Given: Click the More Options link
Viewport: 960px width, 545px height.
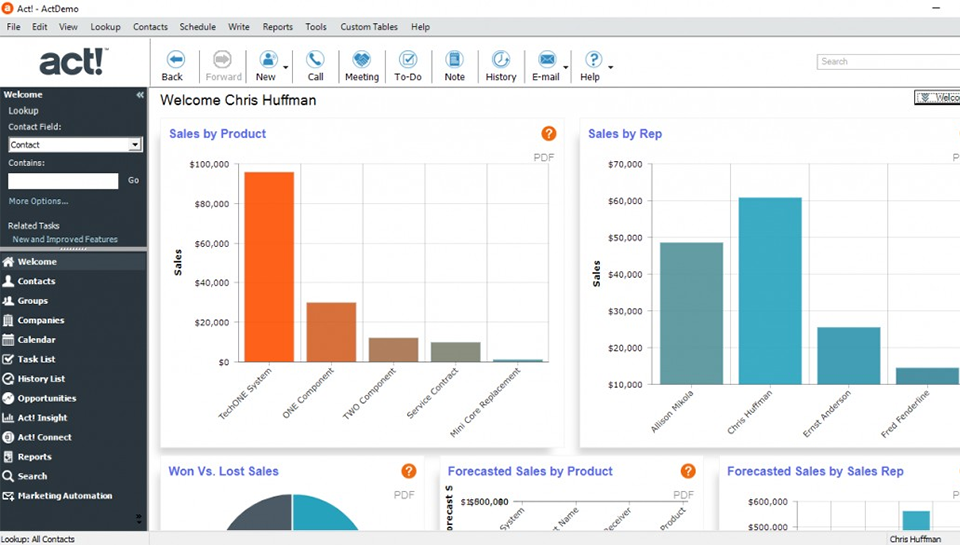Looking at the screenshot, I should 39,201.
